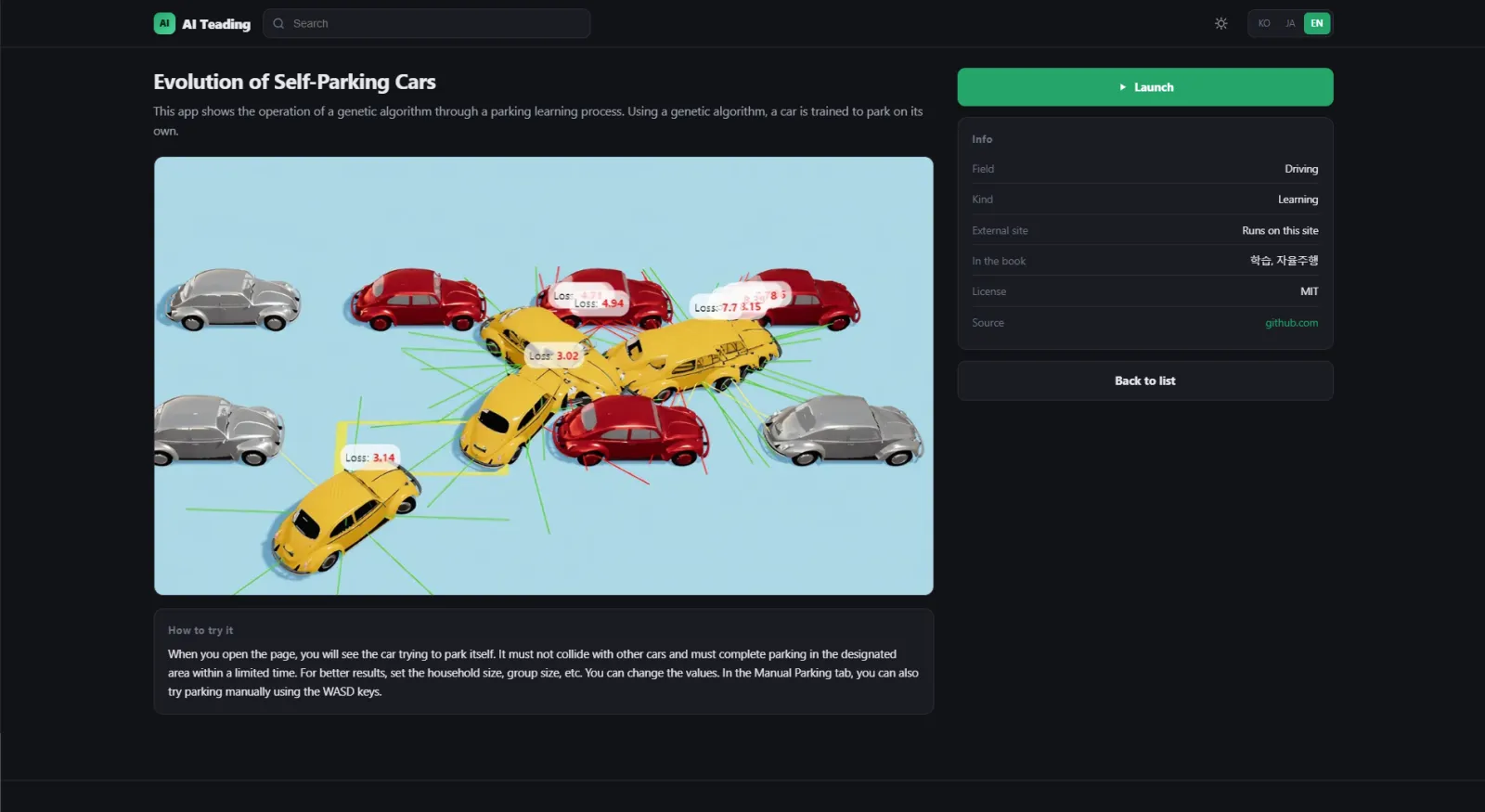Click the 'How to try it' heading
Viewport: 1485px width, 812px height.
tap(200, 630)
